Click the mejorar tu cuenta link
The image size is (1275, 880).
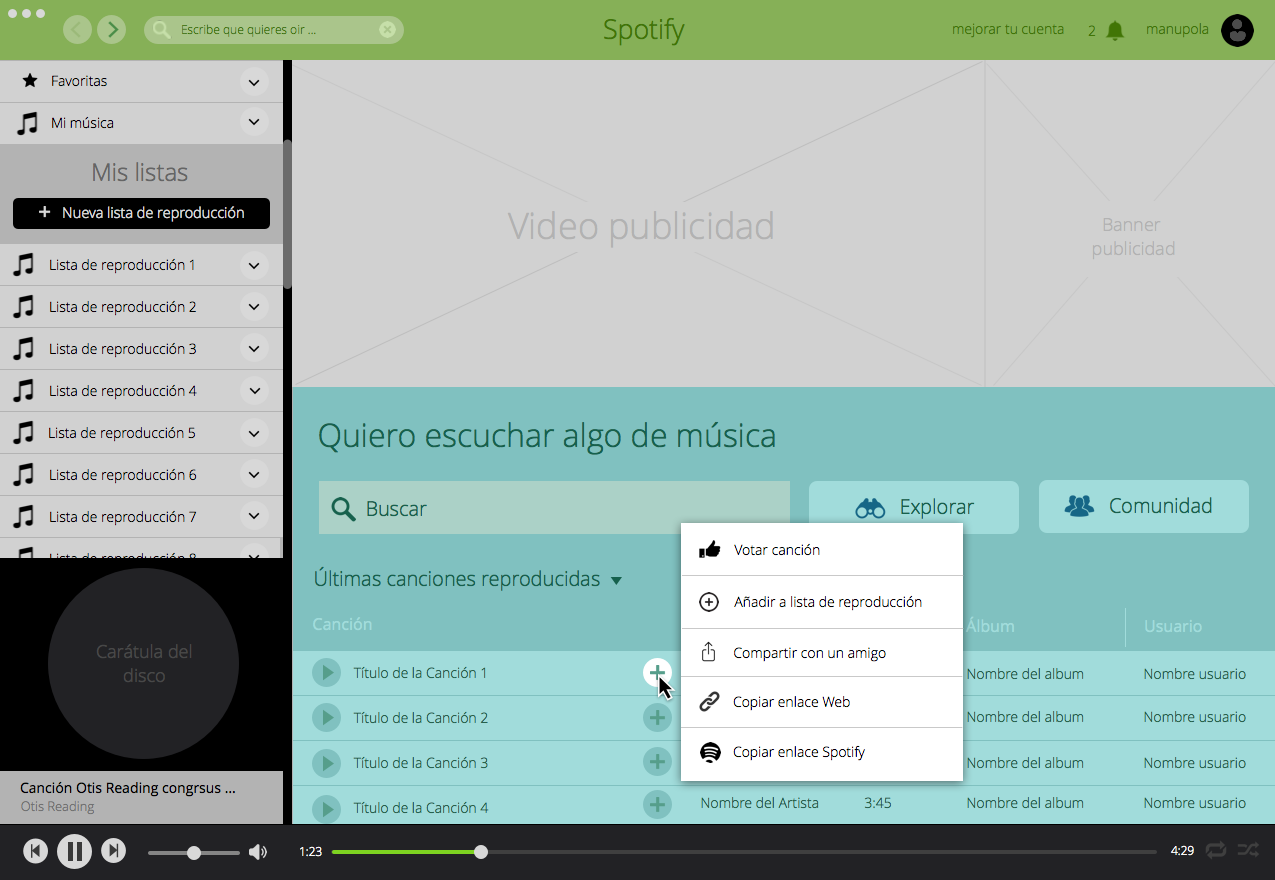point(1008,29)
